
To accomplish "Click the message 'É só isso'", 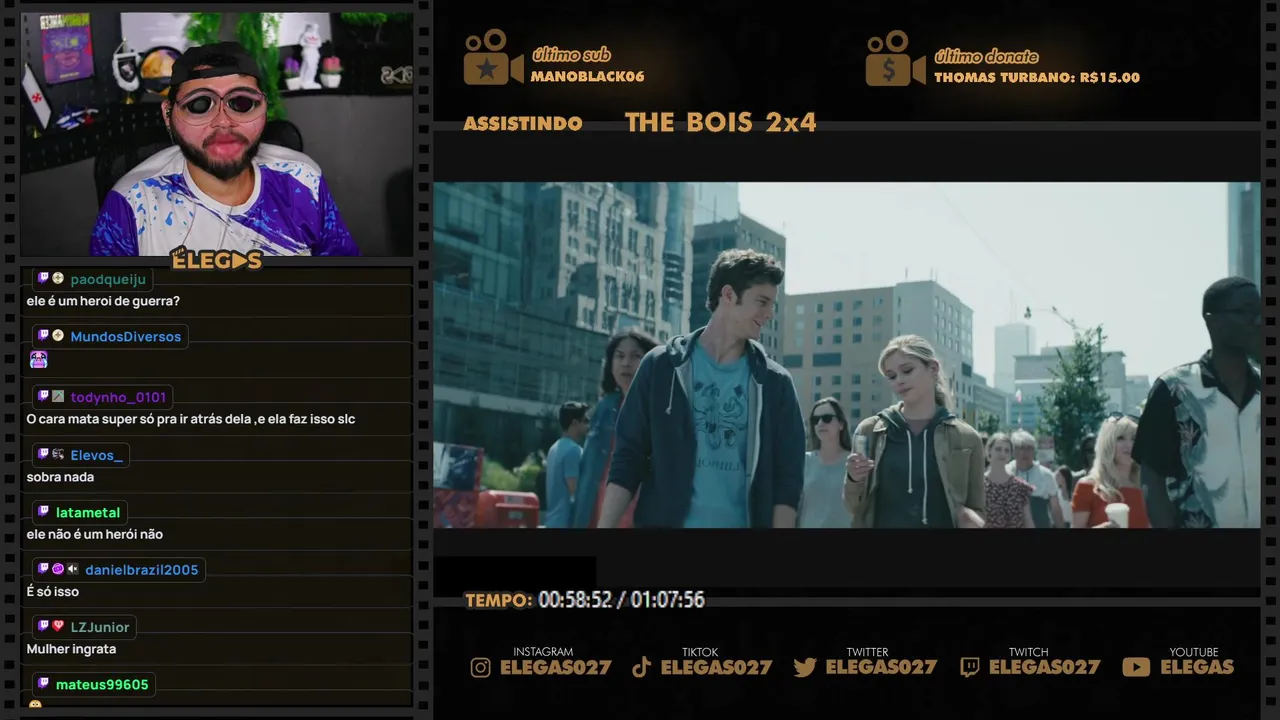I will (x=52, y=592).
